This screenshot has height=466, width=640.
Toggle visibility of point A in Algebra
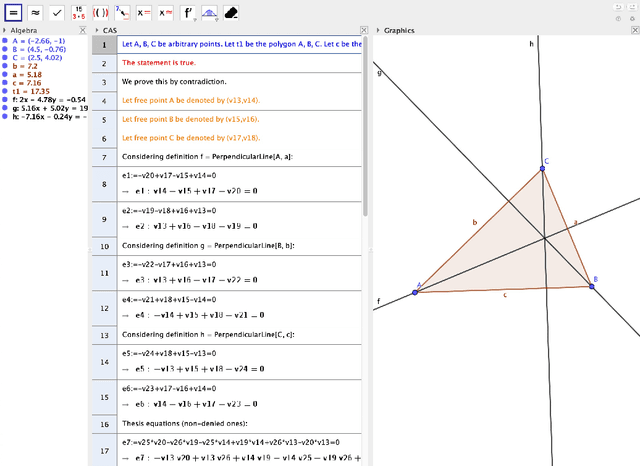(5, 41)
